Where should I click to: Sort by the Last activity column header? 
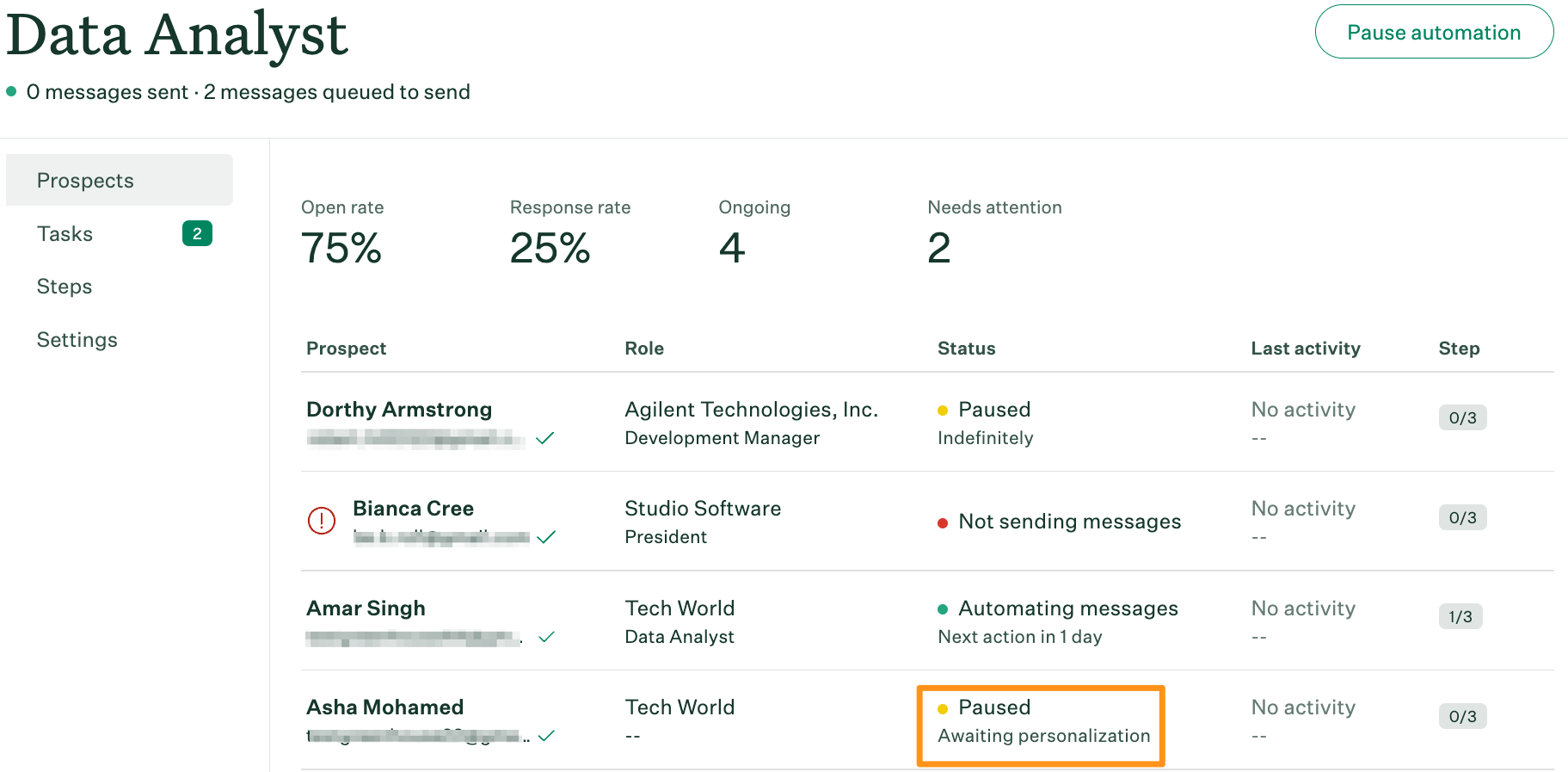coord(1305,349)
